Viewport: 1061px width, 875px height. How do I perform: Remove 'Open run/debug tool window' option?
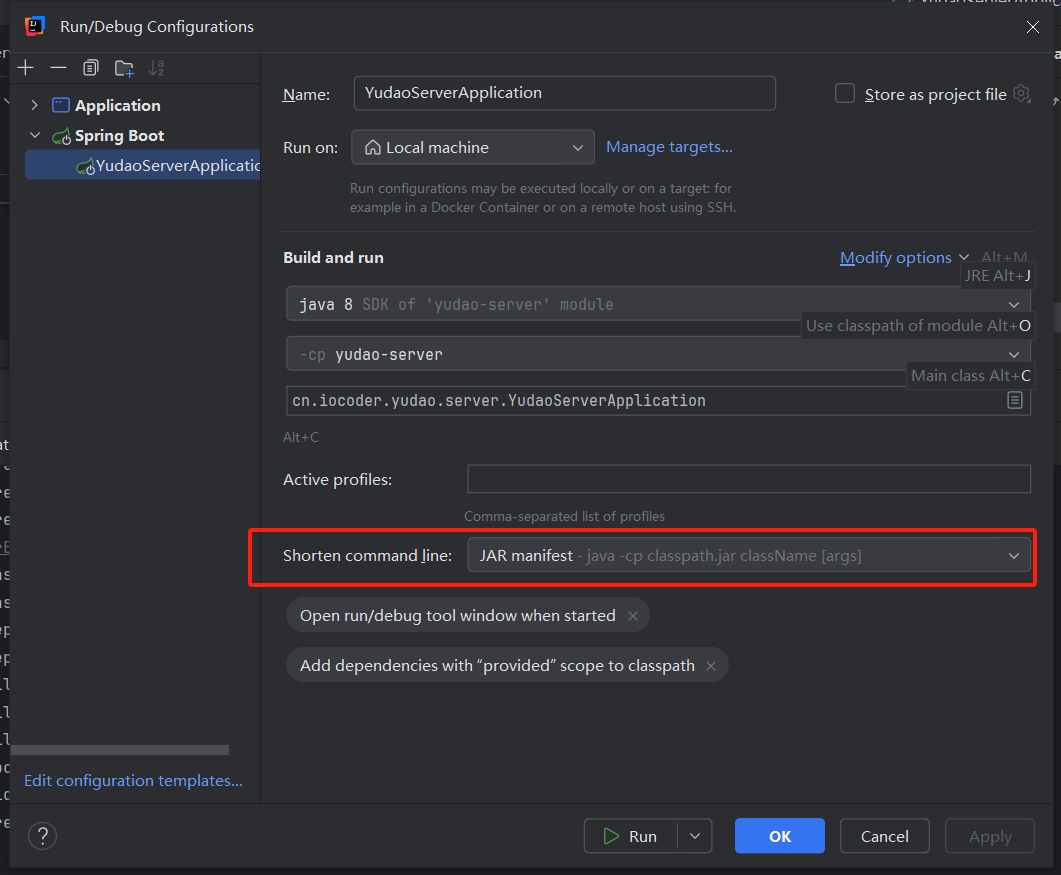[633, 616]
